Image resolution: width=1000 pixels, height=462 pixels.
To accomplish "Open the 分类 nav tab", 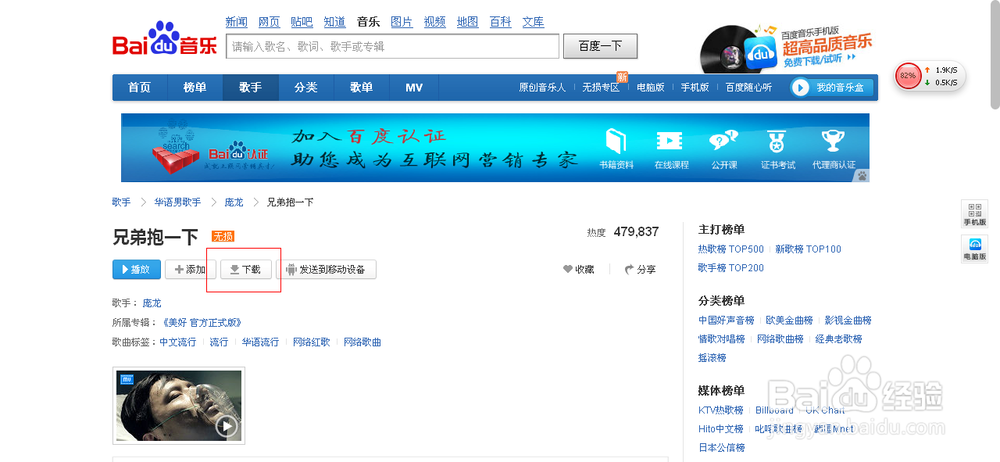I will coord(306,87).
